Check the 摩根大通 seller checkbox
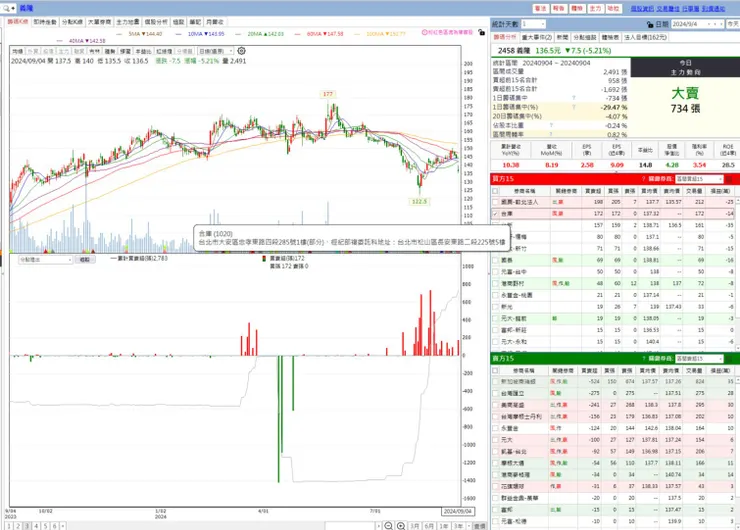 [495, 463]
